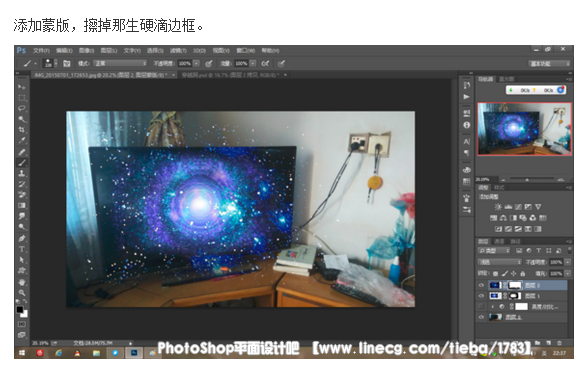Show the 亮度/对比 adjustment layer

tap(481, 306)
